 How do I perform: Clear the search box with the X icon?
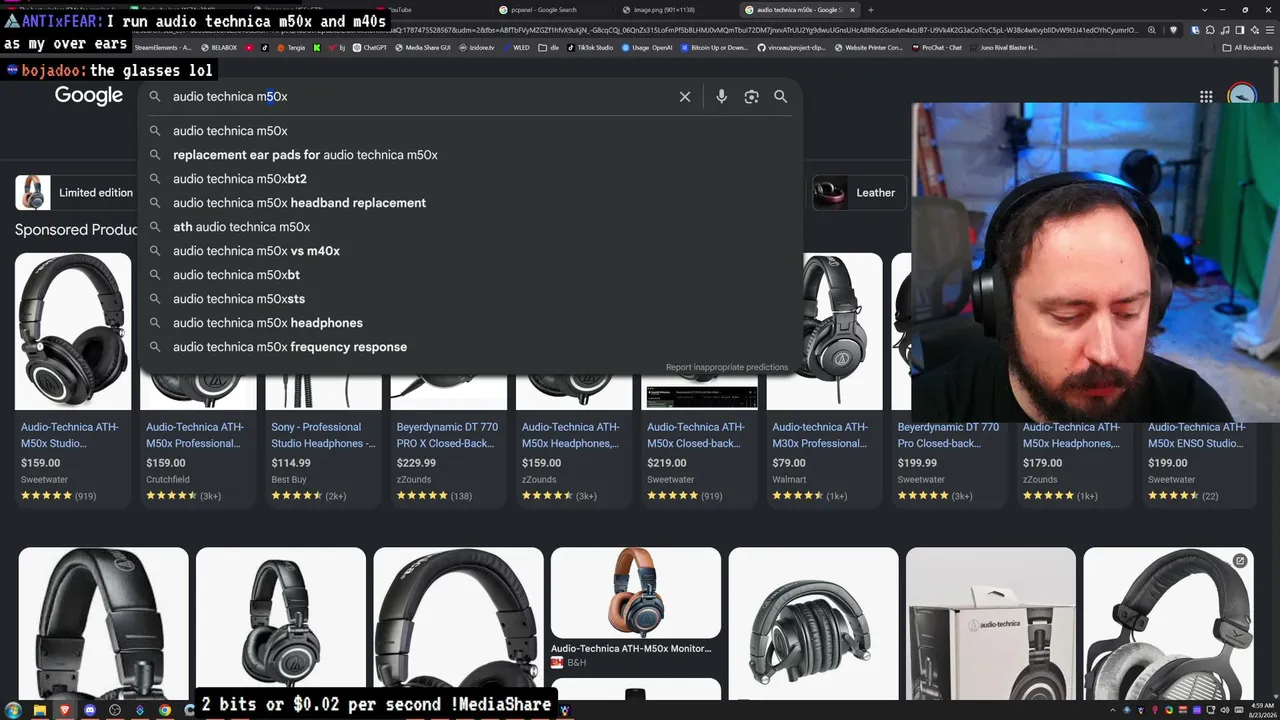[x=685, y=97]
